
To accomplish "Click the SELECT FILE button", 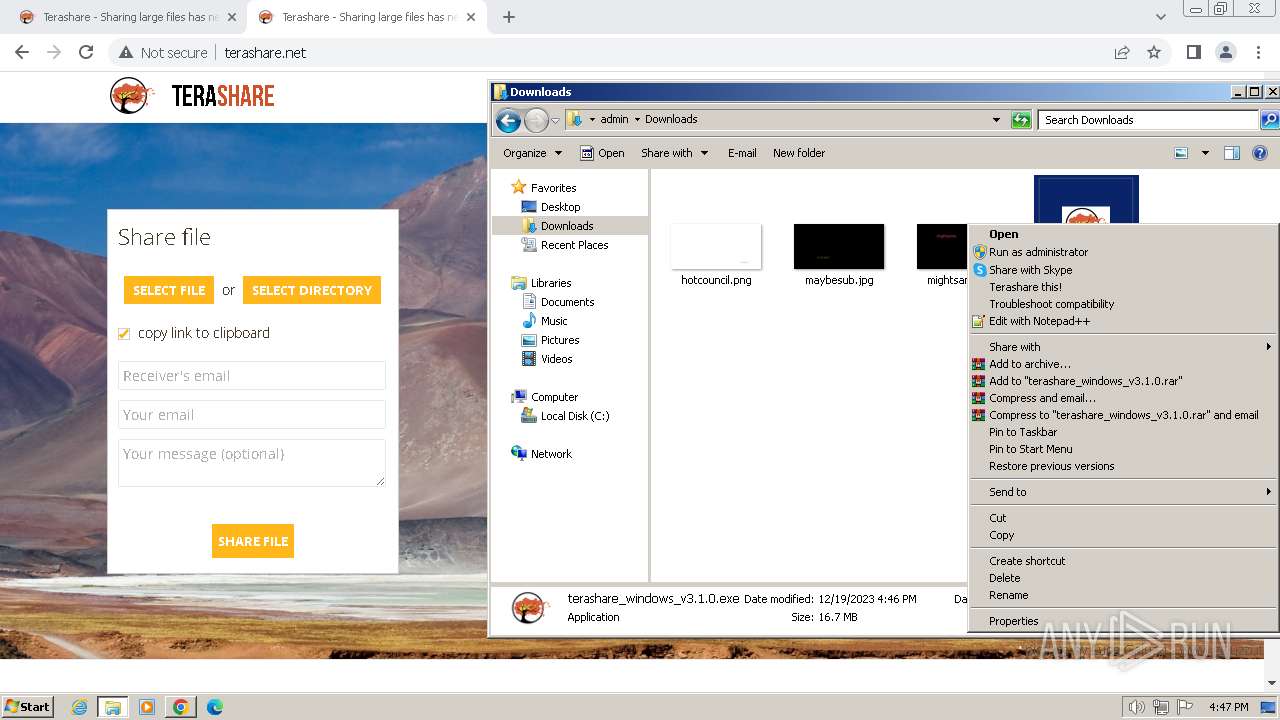I will [169, 290].
